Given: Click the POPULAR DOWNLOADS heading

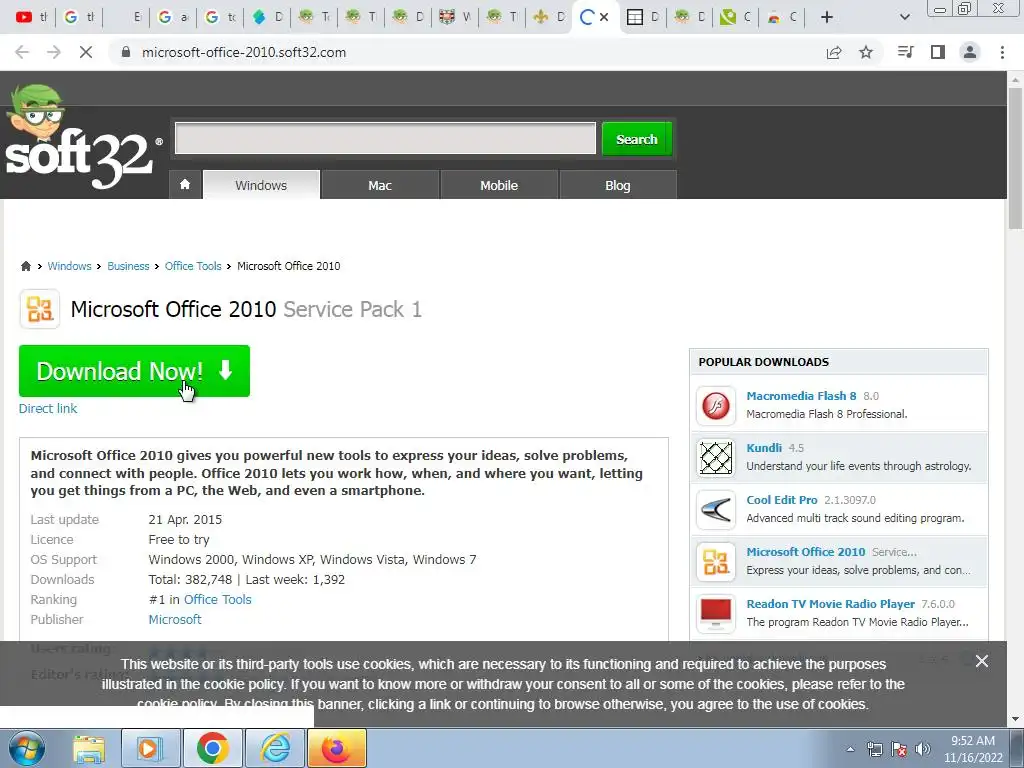Looking at the screenshot, I should [763, 362].
